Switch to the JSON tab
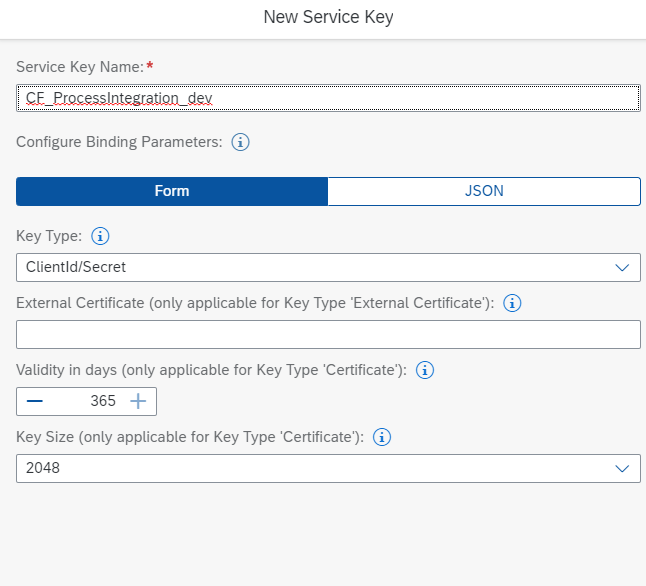The image size is (646, 586). (484, 191)
